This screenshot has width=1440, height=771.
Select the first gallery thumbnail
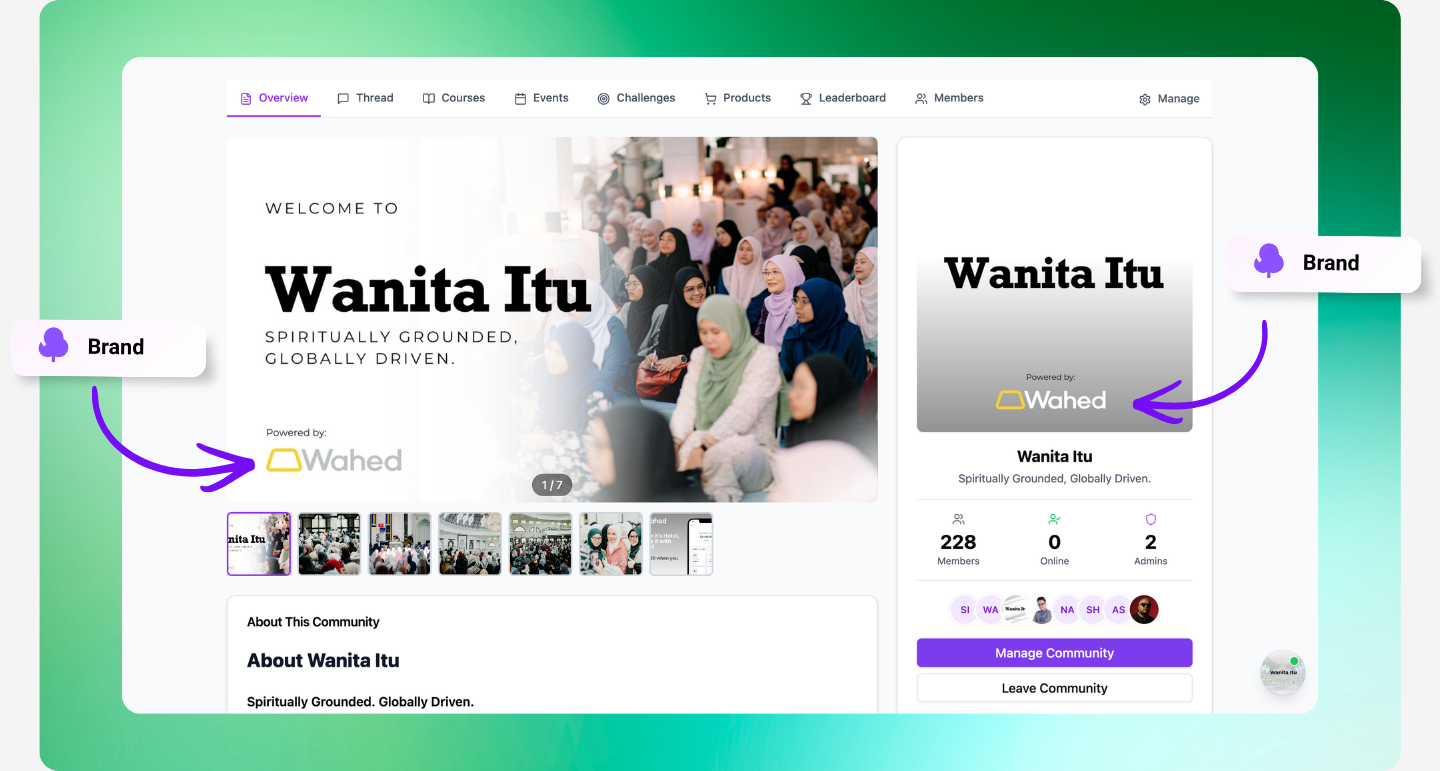[259, 544]
